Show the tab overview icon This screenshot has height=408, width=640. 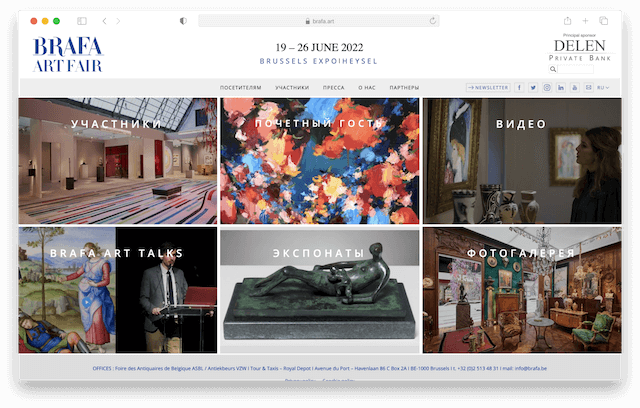(603, 20)
